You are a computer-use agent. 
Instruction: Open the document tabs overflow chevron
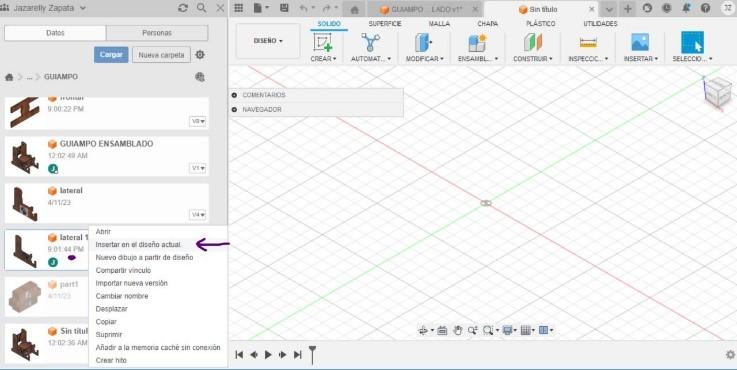609,9
